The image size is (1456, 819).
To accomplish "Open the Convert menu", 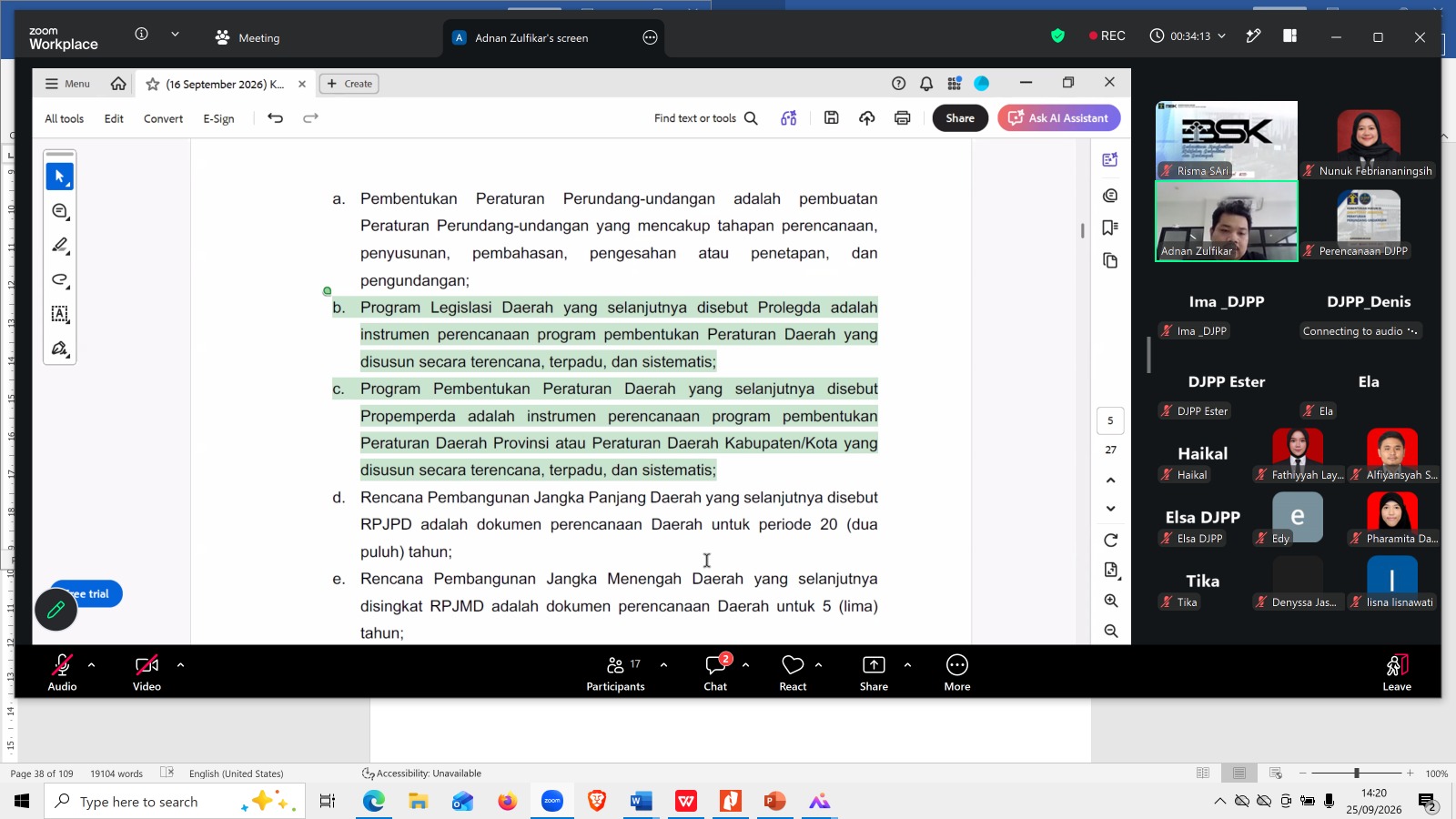I will (163, 118).
